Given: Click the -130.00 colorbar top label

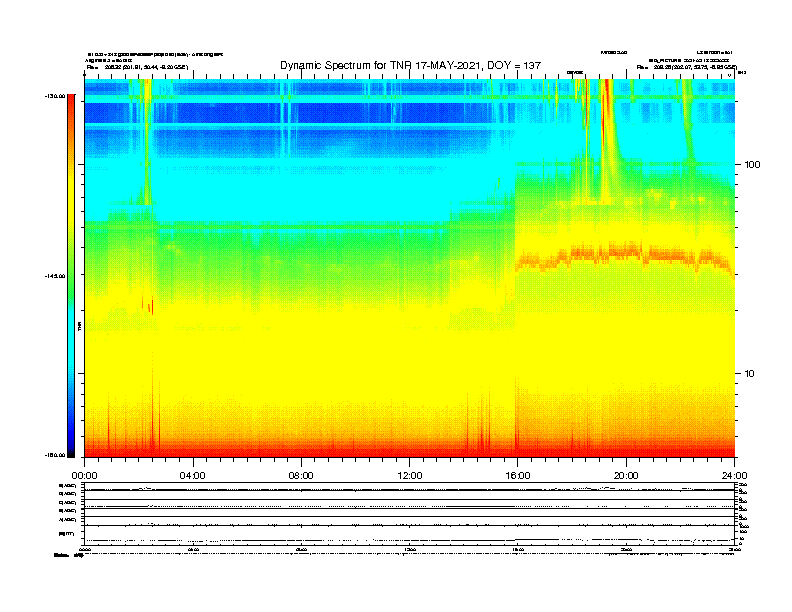Looking at the screenshot, I should pyautogui.click(x=55, y=95).
